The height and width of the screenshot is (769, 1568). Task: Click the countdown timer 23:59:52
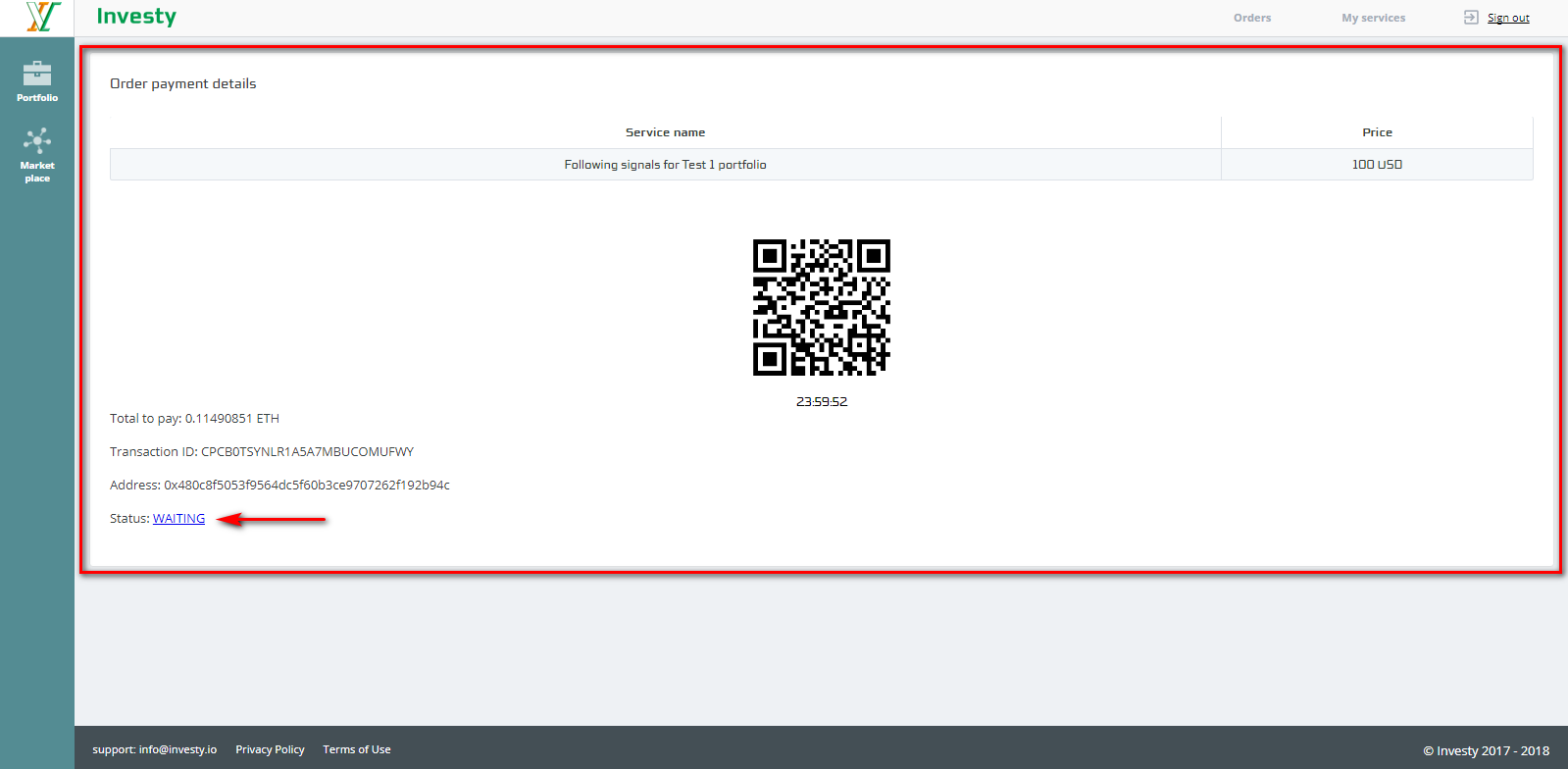pyautogui.click(x=822, y=401)
